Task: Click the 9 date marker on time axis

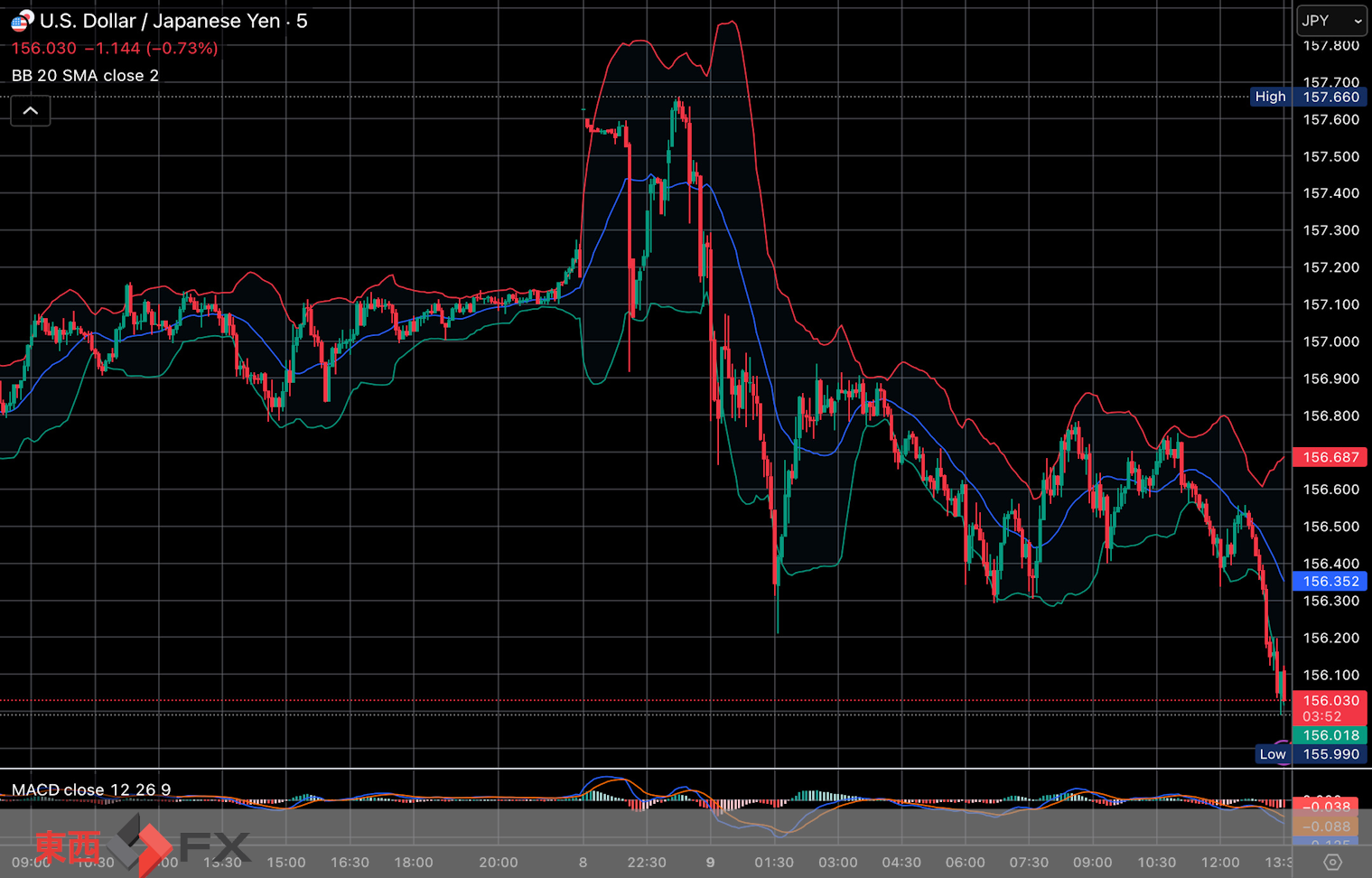Action: click(710, 863)
